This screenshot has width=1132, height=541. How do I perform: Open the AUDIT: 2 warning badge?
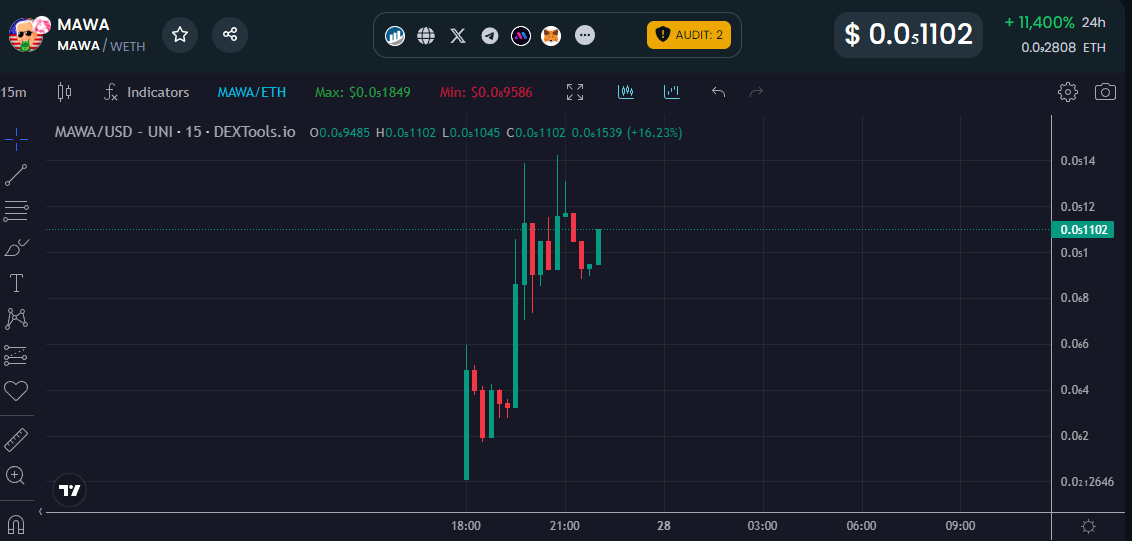[689, 35]
